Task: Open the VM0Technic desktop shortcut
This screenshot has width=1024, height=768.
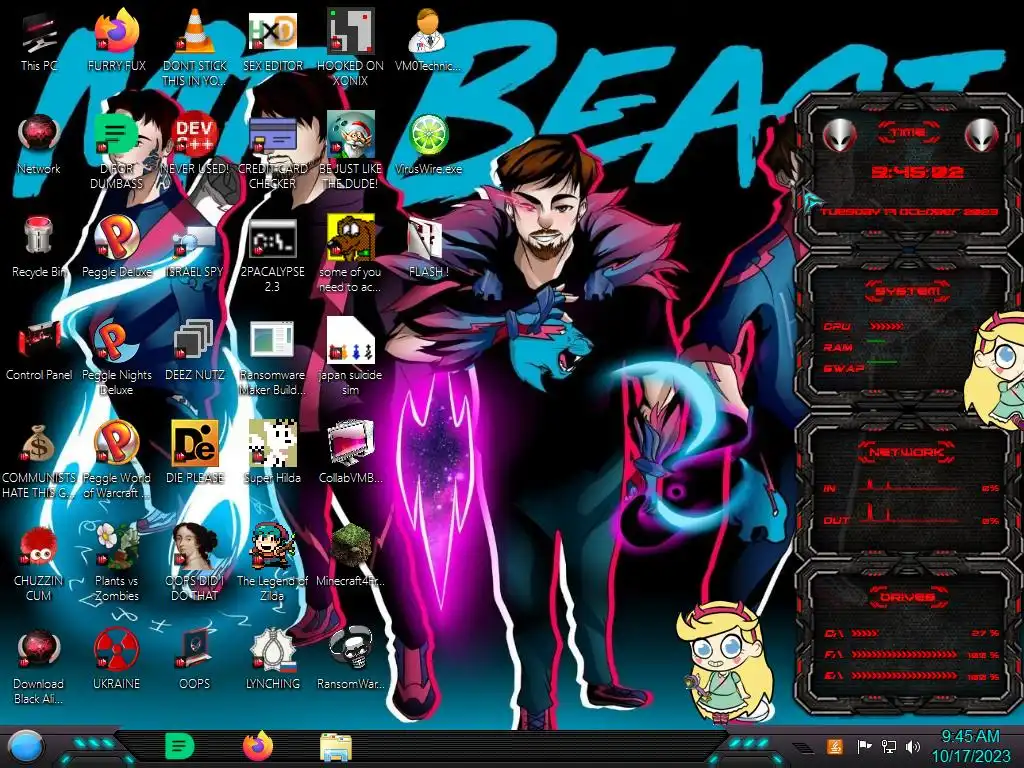Action: point(428,31)
